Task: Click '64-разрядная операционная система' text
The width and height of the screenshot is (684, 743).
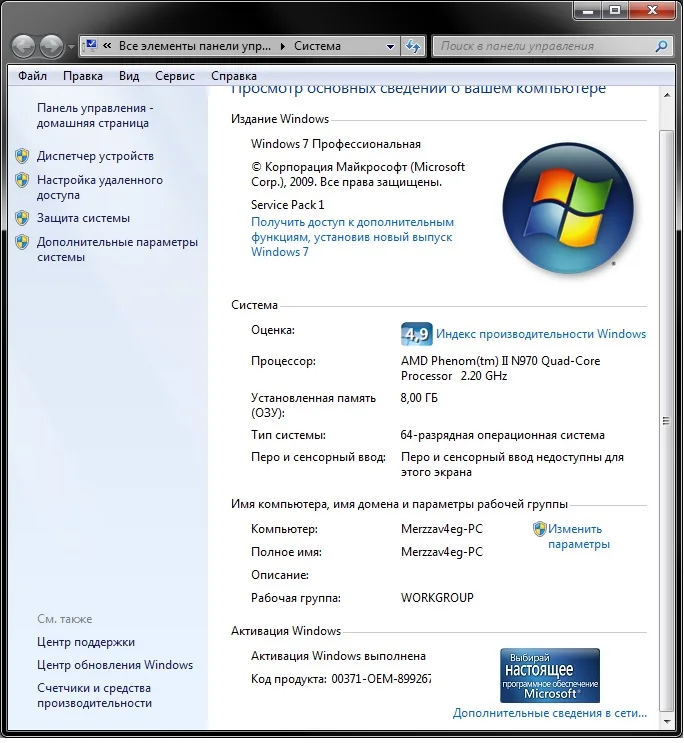Action: [502, 435]
